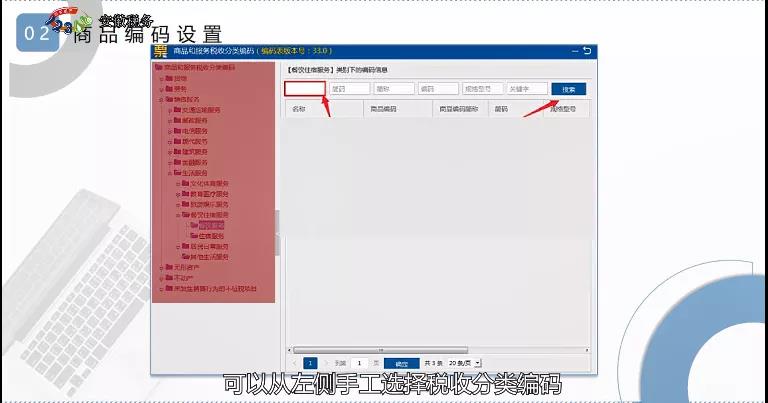This screenshot has width=768, height=403.
Task: Click the 商品编码简称 column header
Action: (x=460, y=109)
